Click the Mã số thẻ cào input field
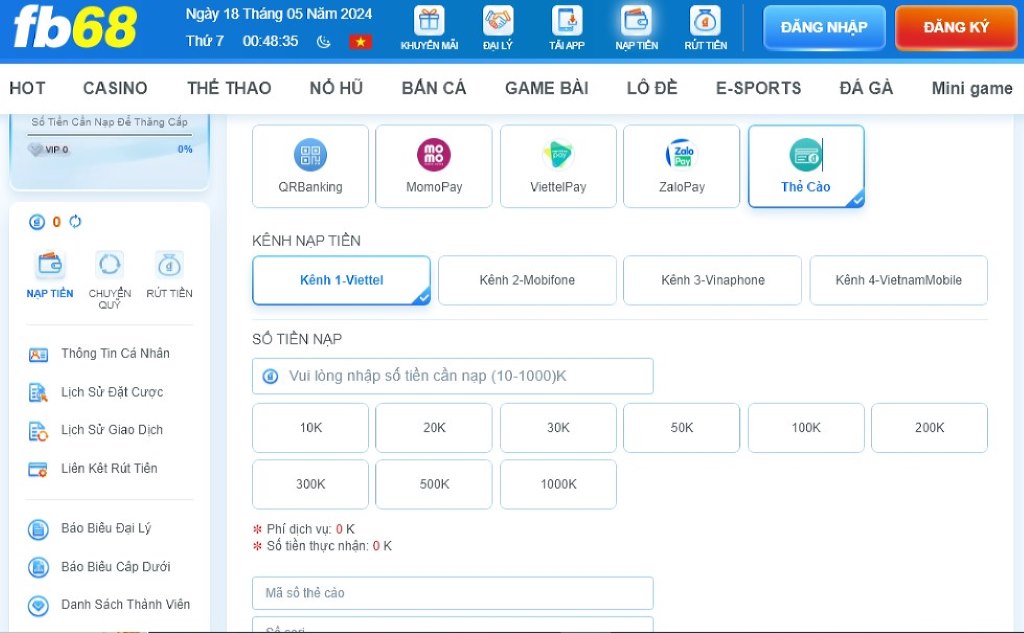This screenshot has width=1024, height=633. point(452,592)
